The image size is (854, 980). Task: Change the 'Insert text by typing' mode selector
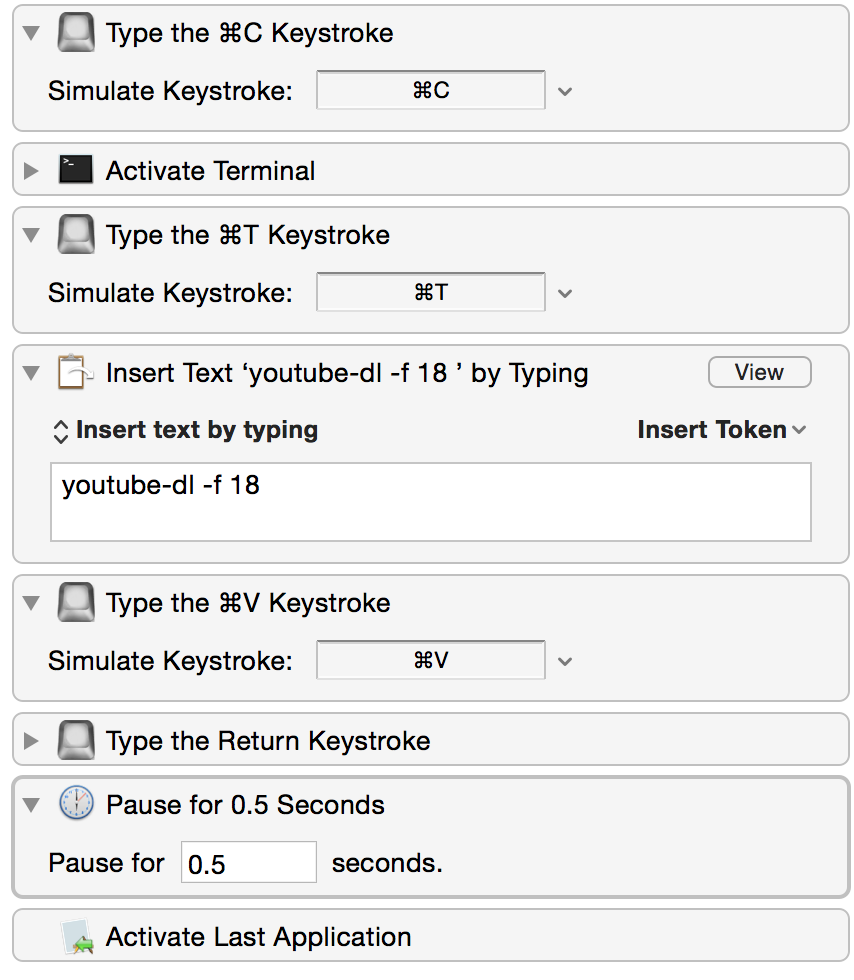(185, 431)
